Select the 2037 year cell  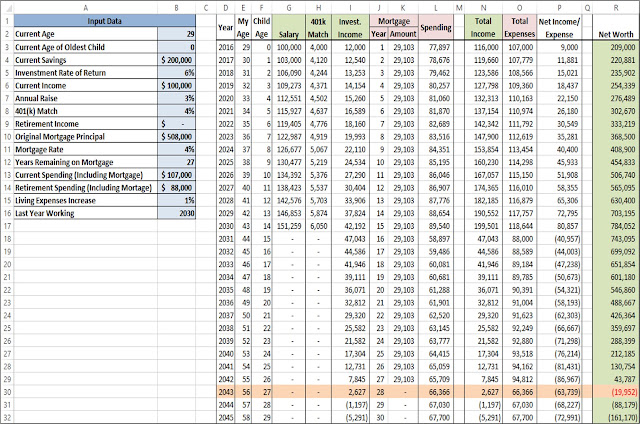[x=226, y=315]
